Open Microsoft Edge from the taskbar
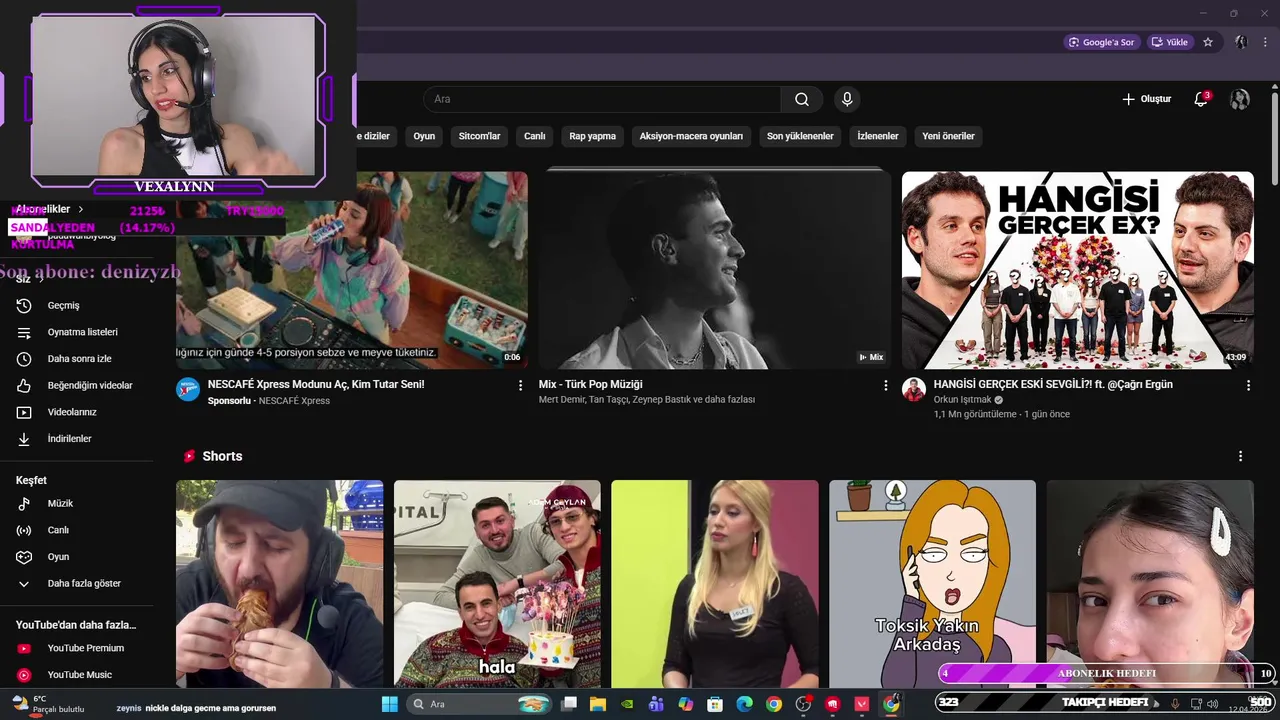The height and width of the screenshot is (720, 1280). (744, 704)
